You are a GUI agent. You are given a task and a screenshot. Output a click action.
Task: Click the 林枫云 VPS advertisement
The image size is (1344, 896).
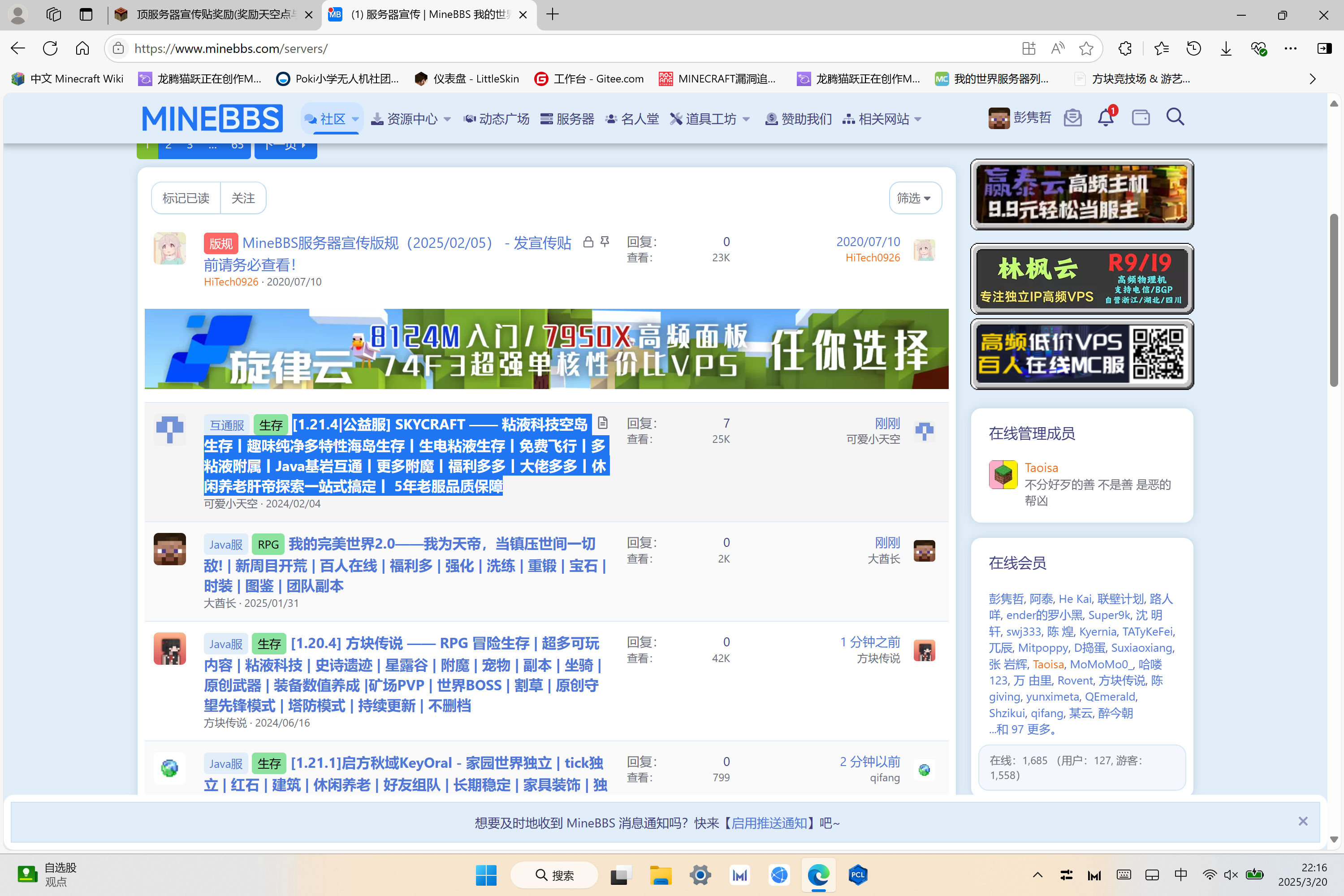[x=1082, y=279]
